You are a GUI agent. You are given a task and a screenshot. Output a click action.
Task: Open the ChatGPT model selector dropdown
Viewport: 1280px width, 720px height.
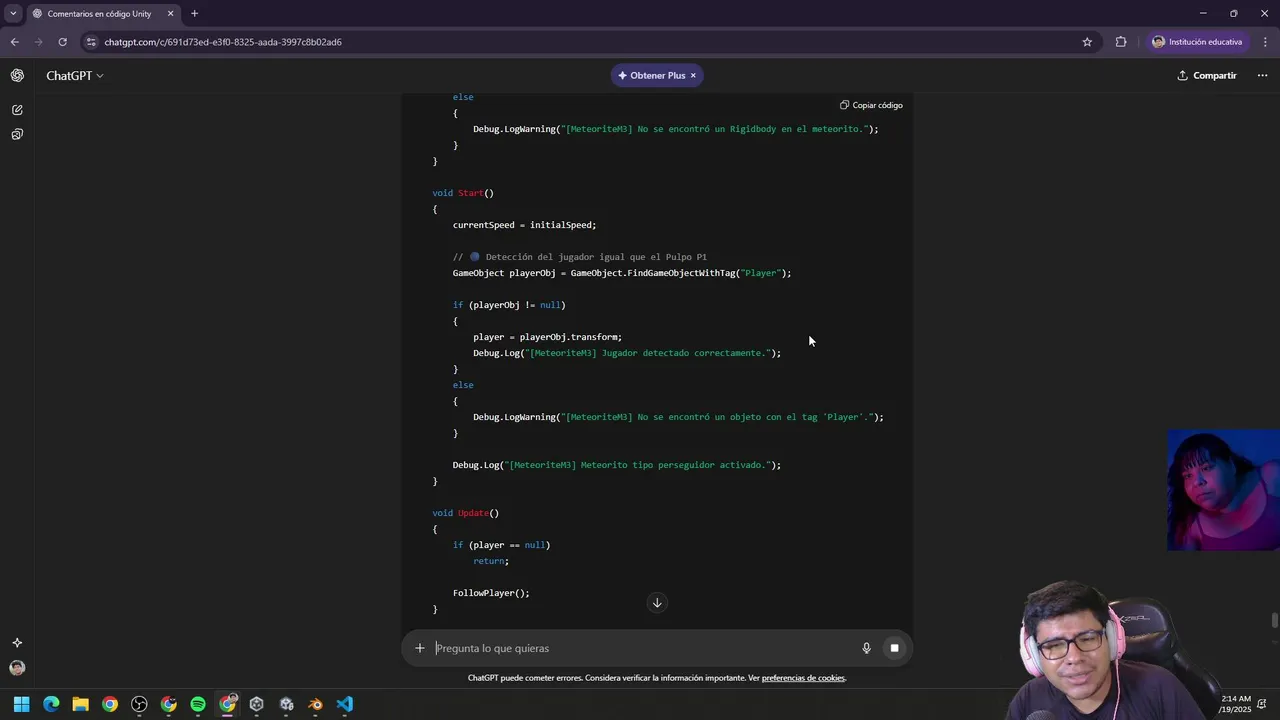[x=74, y=76]
